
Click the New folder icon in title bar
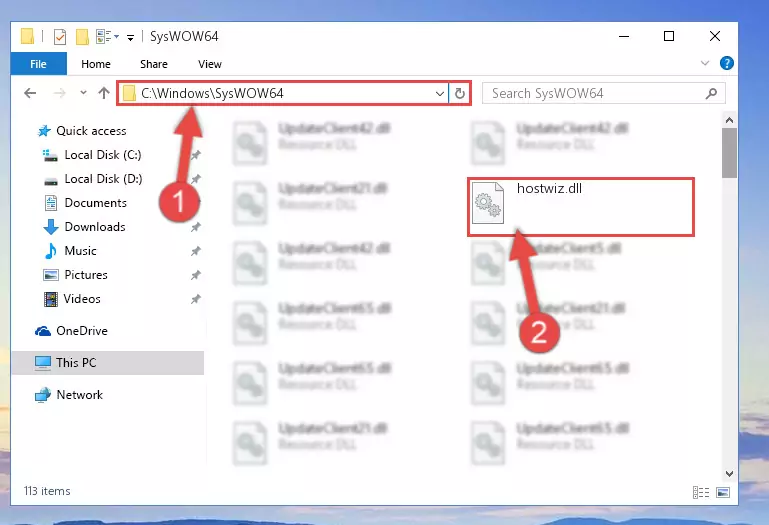coord(82,37)
